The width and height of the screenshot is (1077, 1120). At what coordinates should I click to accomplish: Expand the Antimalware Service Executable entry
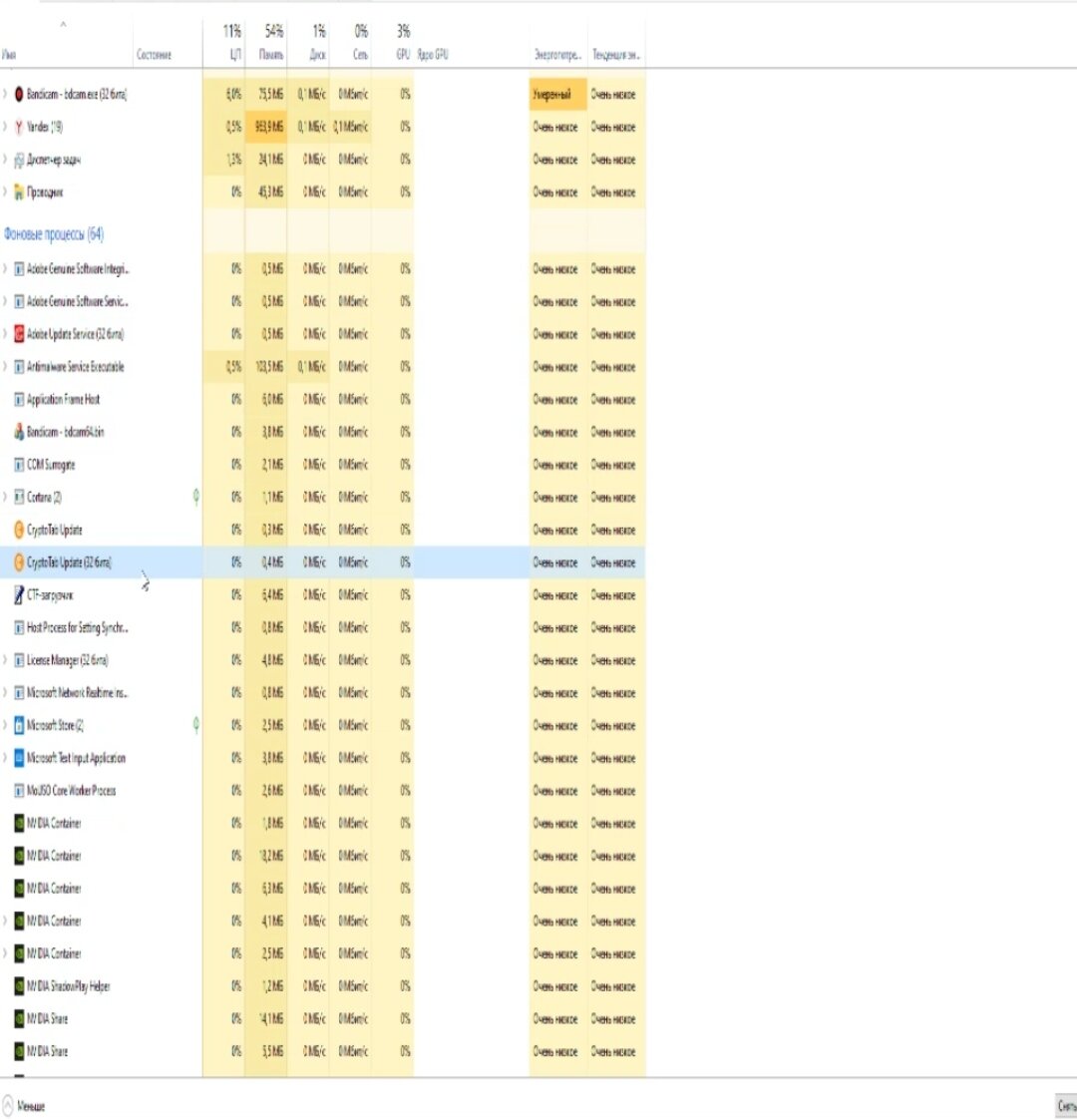[x=5, y=367]
